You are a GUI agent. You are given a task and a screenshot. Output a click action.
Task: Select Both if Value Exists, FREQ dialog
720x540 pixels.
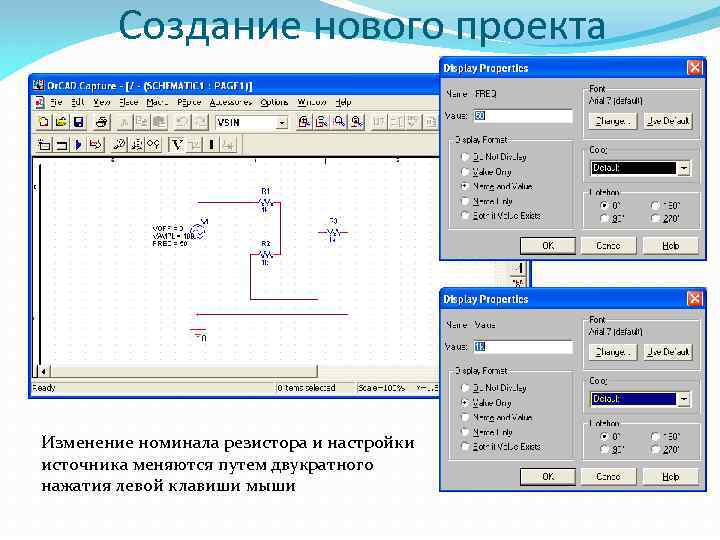[465, 215]
